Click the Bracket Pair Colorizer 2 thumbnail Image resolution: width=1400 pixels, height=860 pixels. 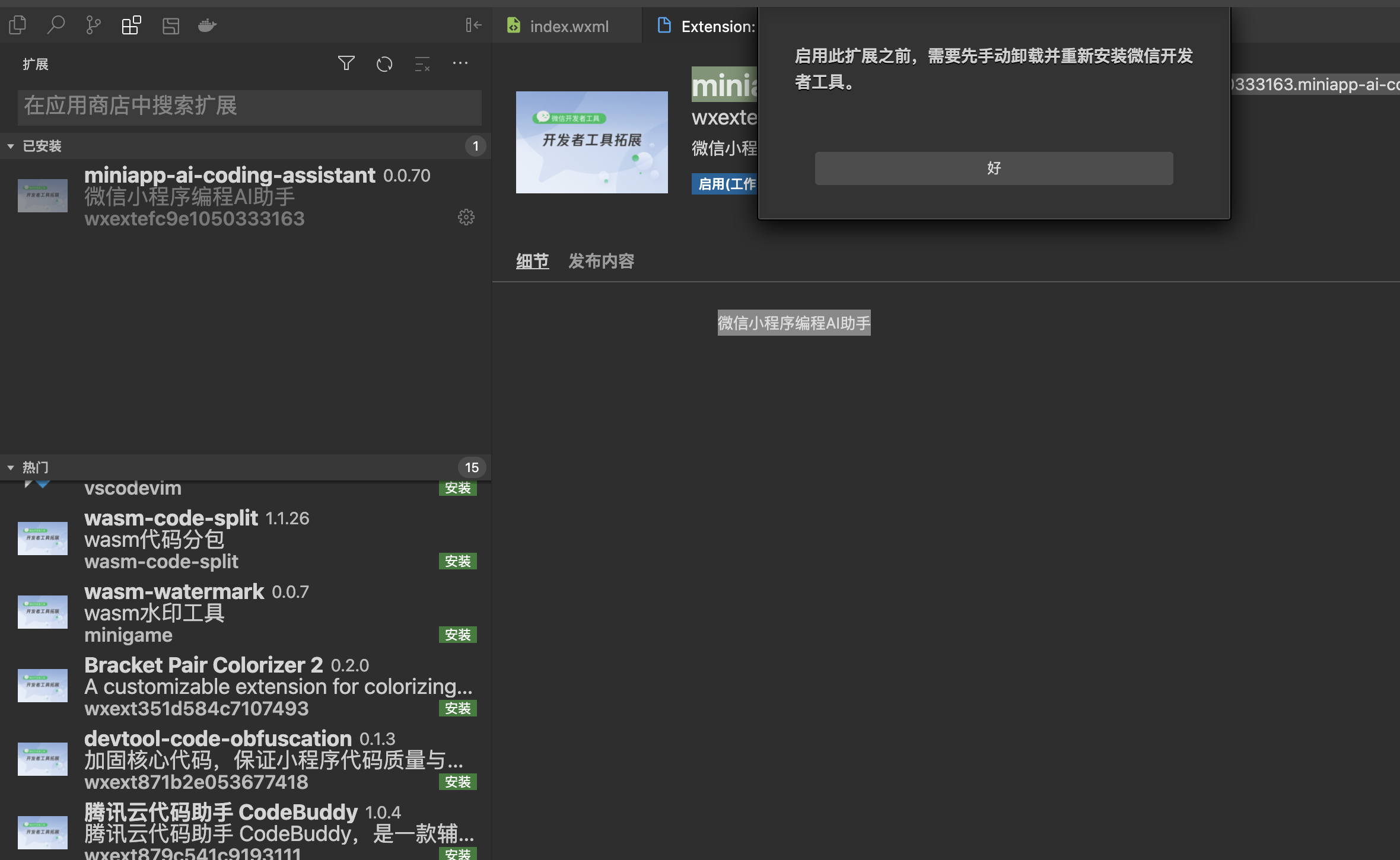click(43, 686)
